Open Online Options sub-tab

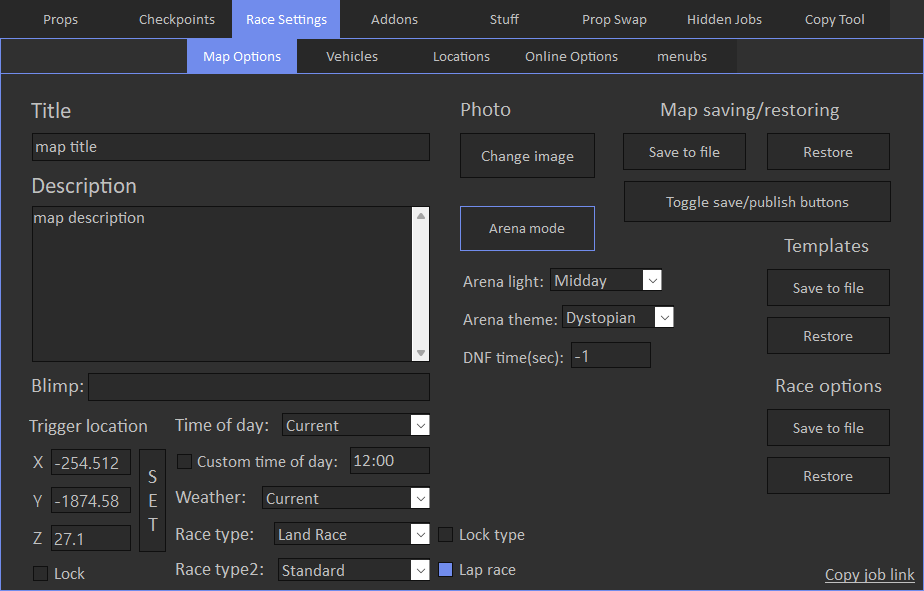pos(572,57)
